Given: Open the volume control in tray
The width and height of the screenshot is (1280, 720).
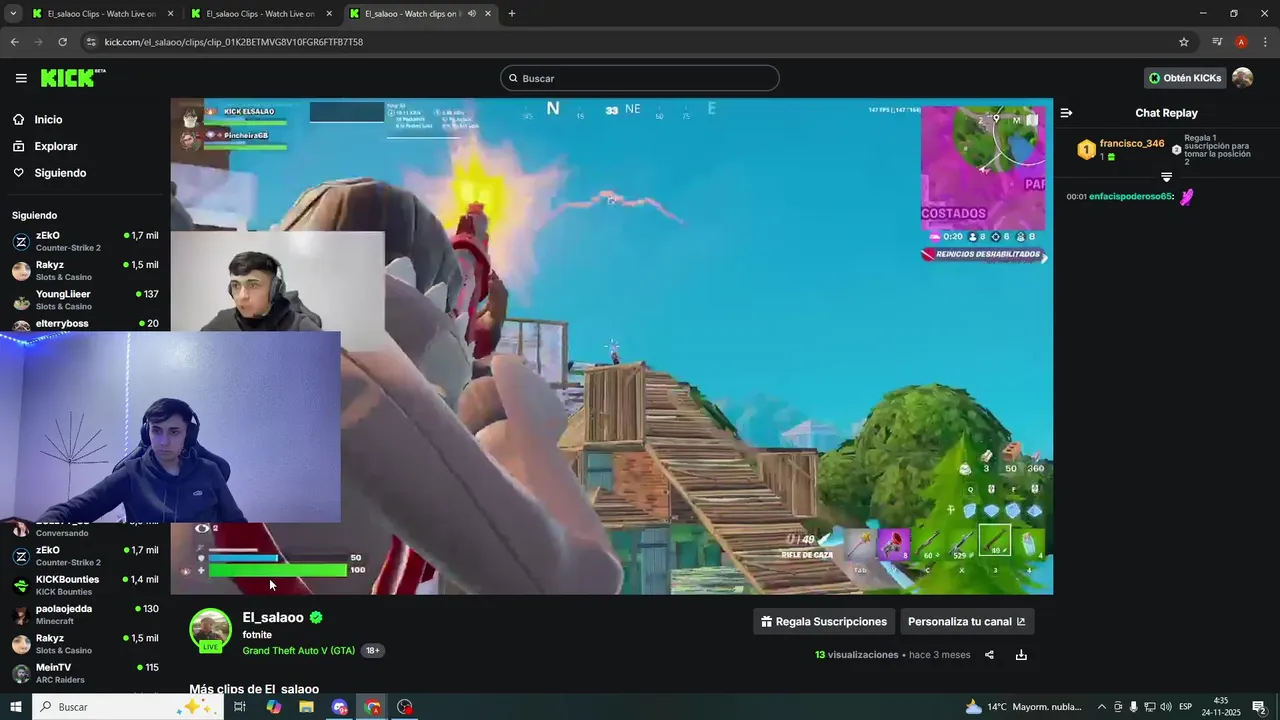Looking at the screenshot, I should (1166, 707).
